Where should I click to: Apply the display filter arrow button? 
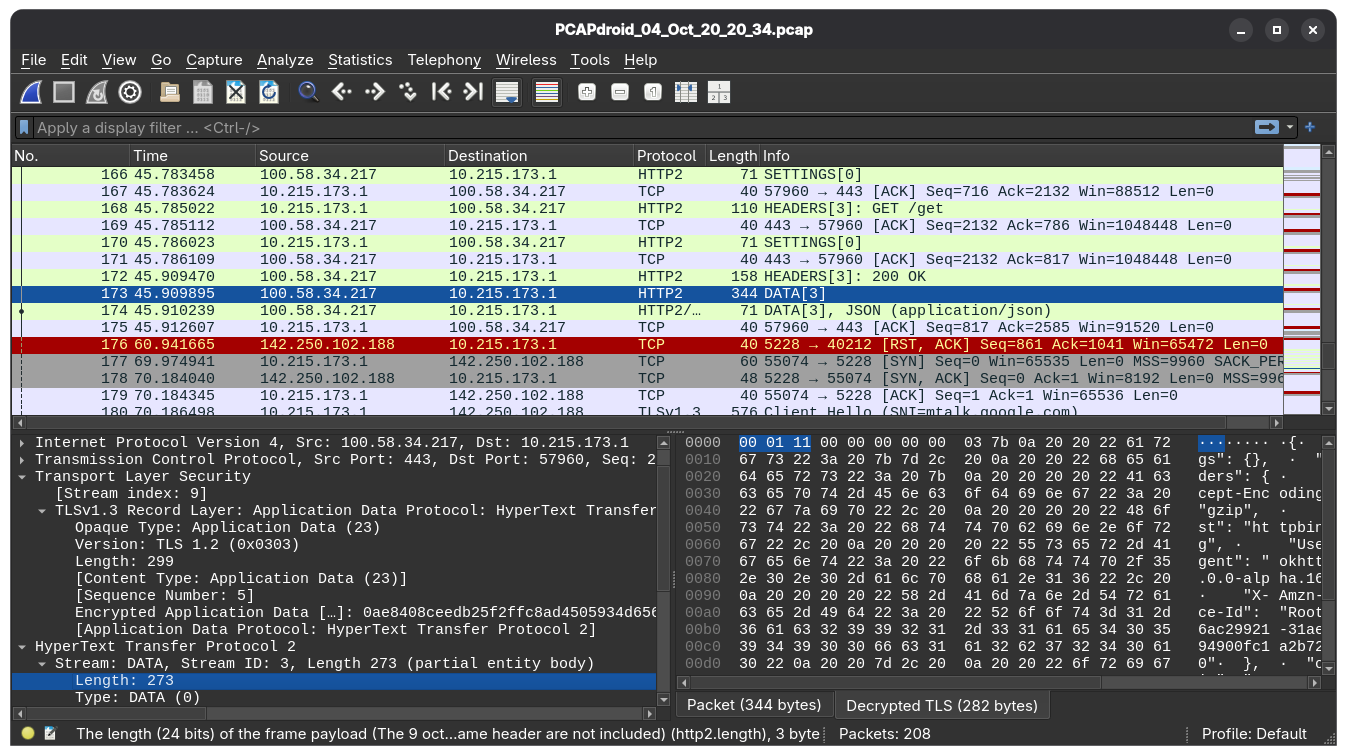(1267, 127)
